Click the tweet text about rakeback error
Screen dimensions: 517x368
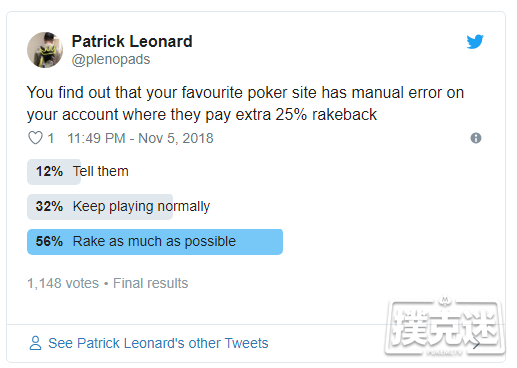pos(245,103)
